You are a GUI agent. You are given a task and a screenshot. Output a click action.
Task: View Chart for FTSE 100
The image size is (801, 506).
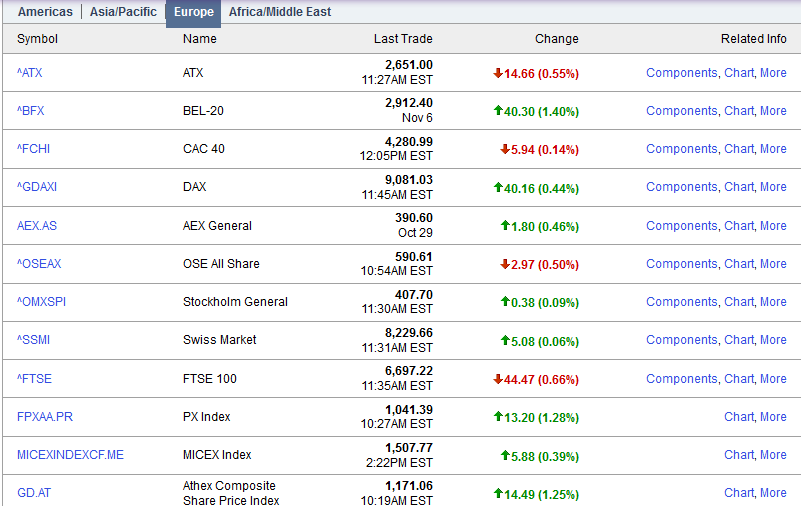[739, 379]
